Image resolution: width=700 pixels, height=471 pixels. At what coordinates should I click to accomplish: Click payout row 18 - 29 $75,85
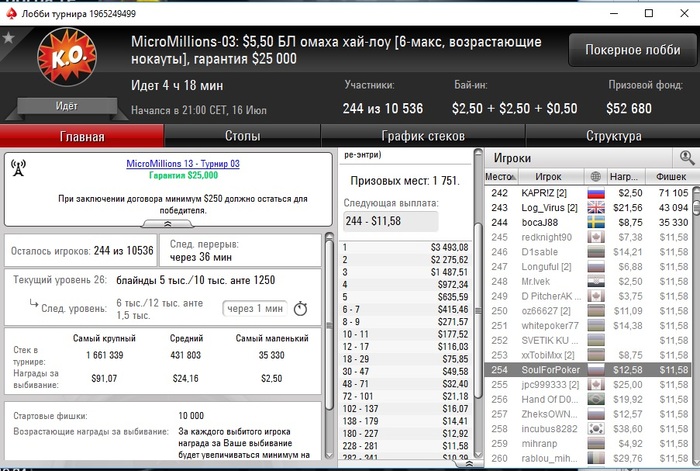point(405,359)
